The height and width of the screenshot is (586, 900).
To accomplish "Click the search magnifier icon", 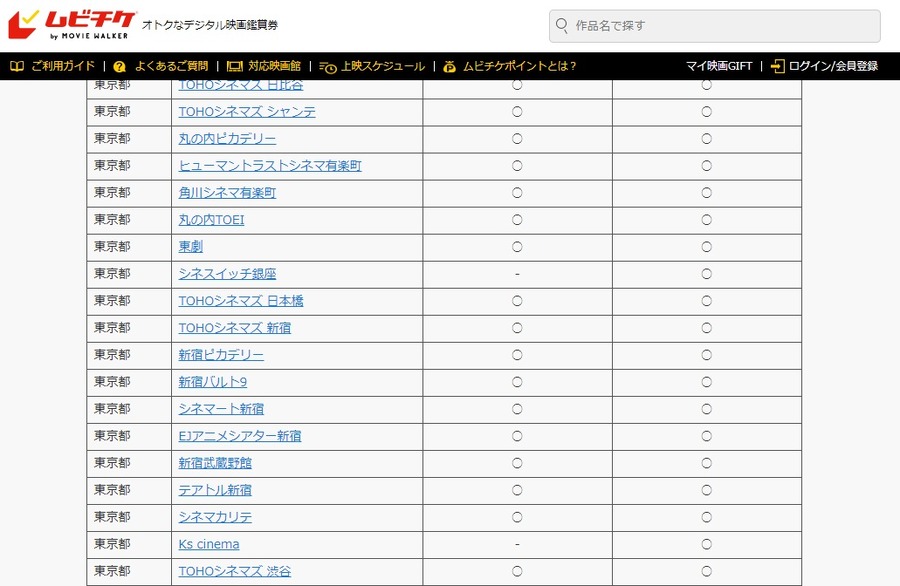I will 562,25.
